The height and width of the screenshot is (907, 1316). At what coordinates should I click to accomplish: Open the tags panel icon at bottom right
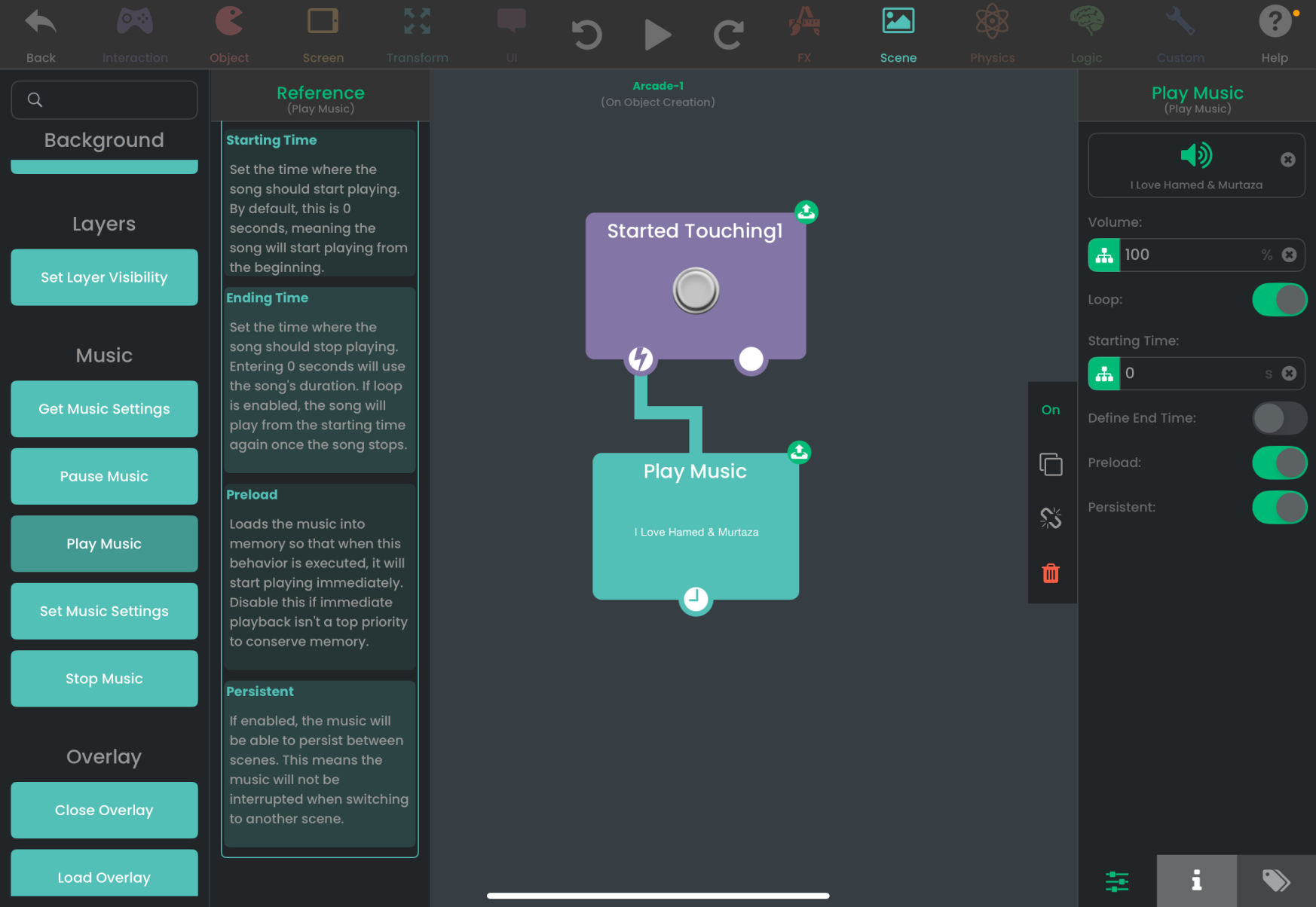pos(1276,881)
